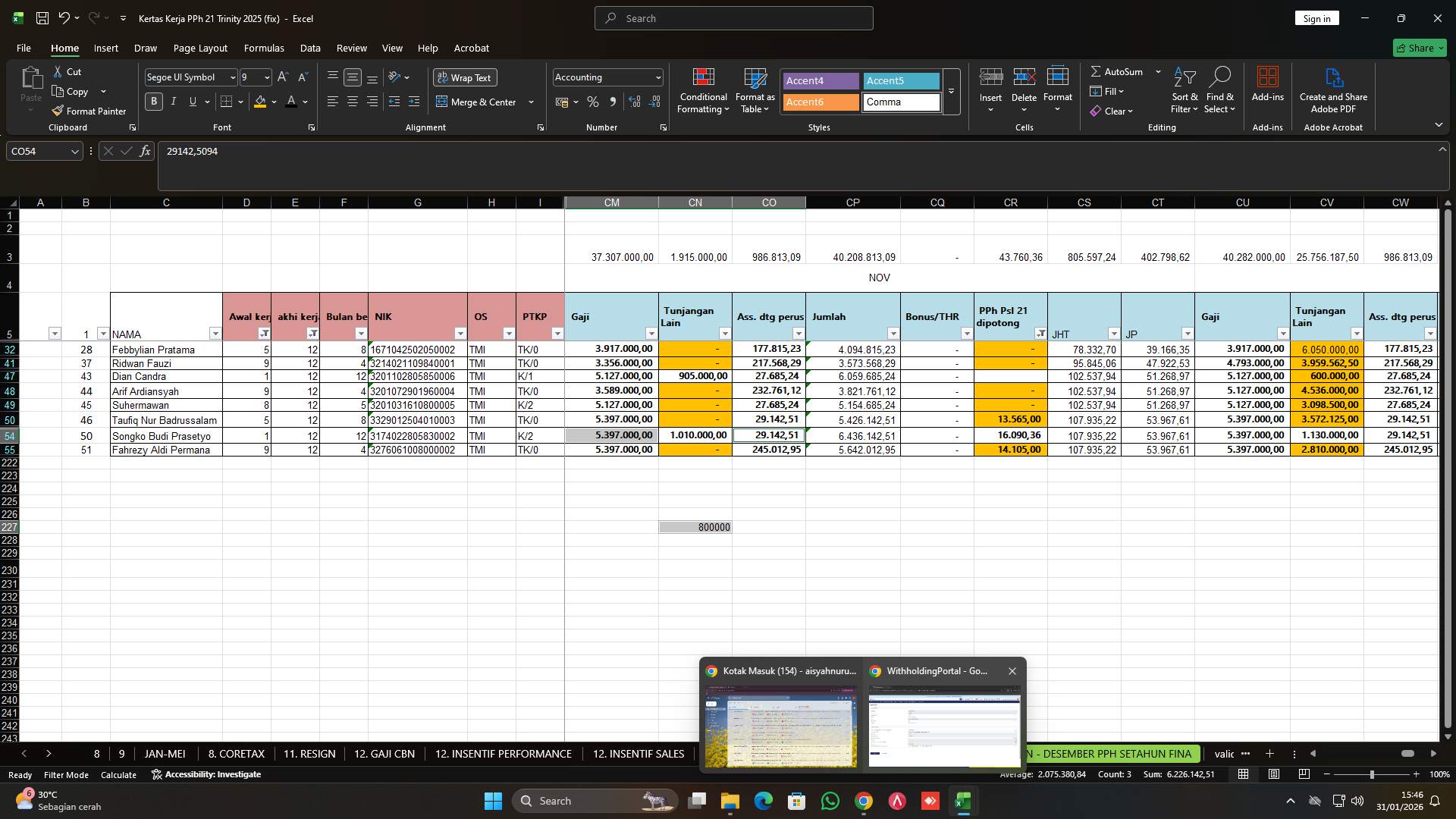The image size is (1456, 819).
Task: Click the Percent Style icon
Action: (593, 102)
